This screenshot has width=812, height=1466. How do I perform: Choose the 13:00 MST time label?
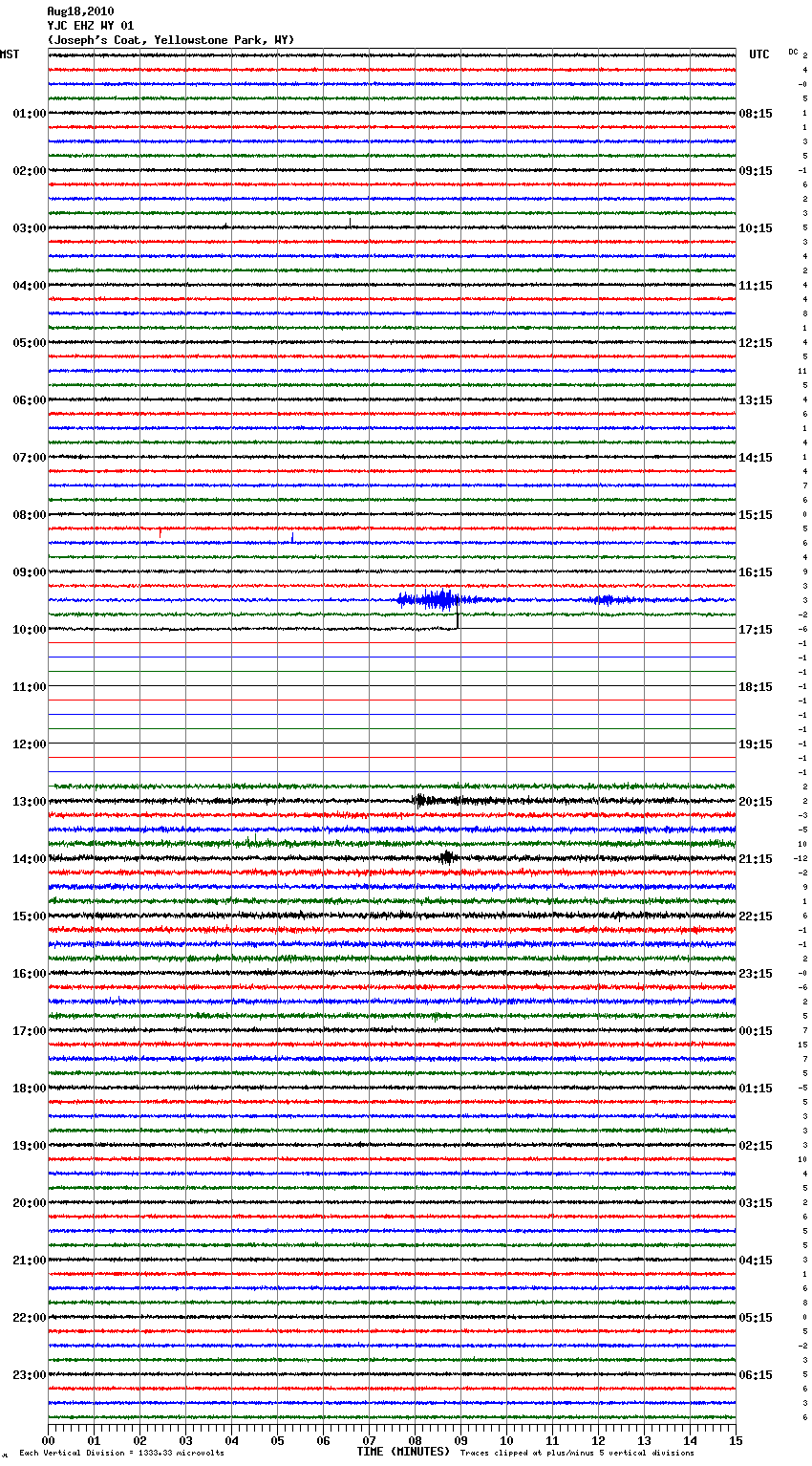click(x=30, y=802)
